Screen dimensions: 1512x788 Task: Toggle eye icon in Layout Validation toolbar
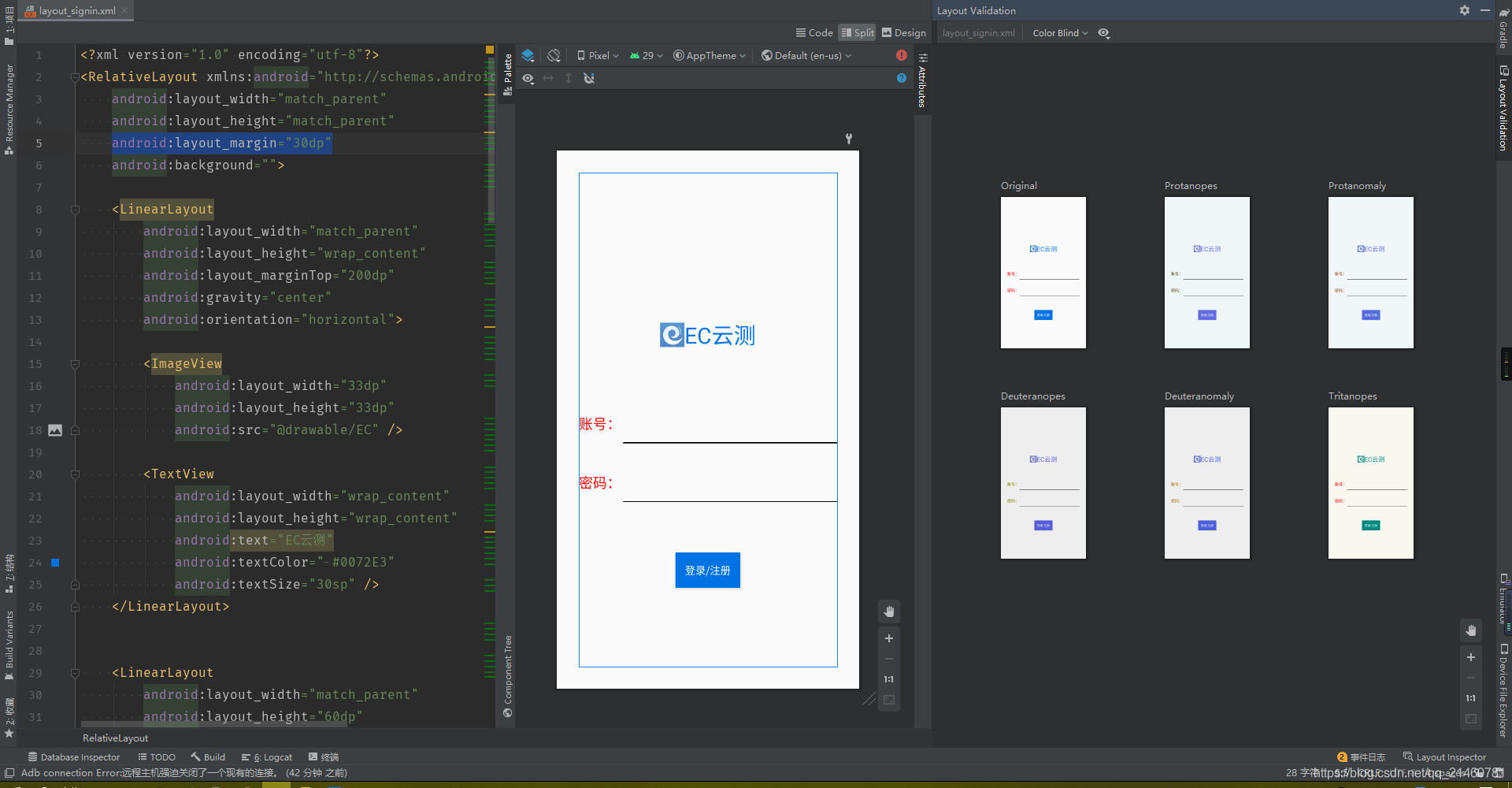[1104, 33]
